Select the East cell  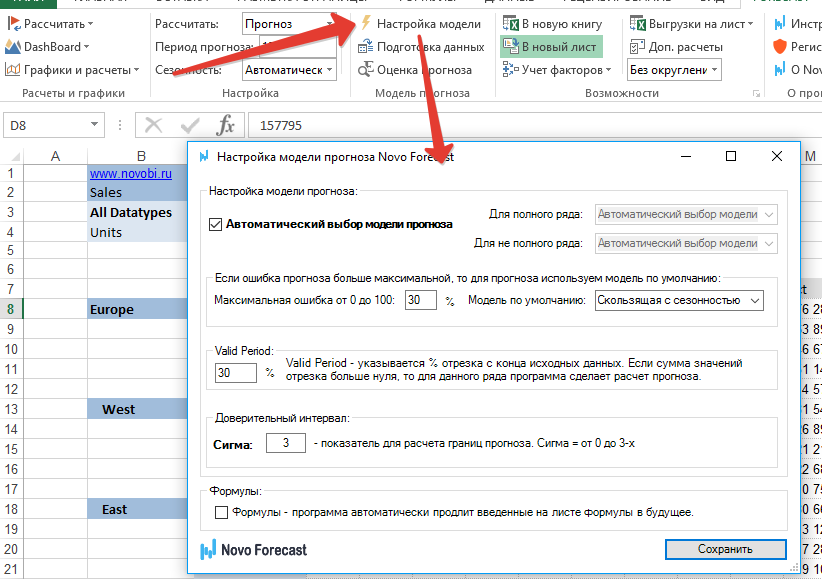[137, 509]
